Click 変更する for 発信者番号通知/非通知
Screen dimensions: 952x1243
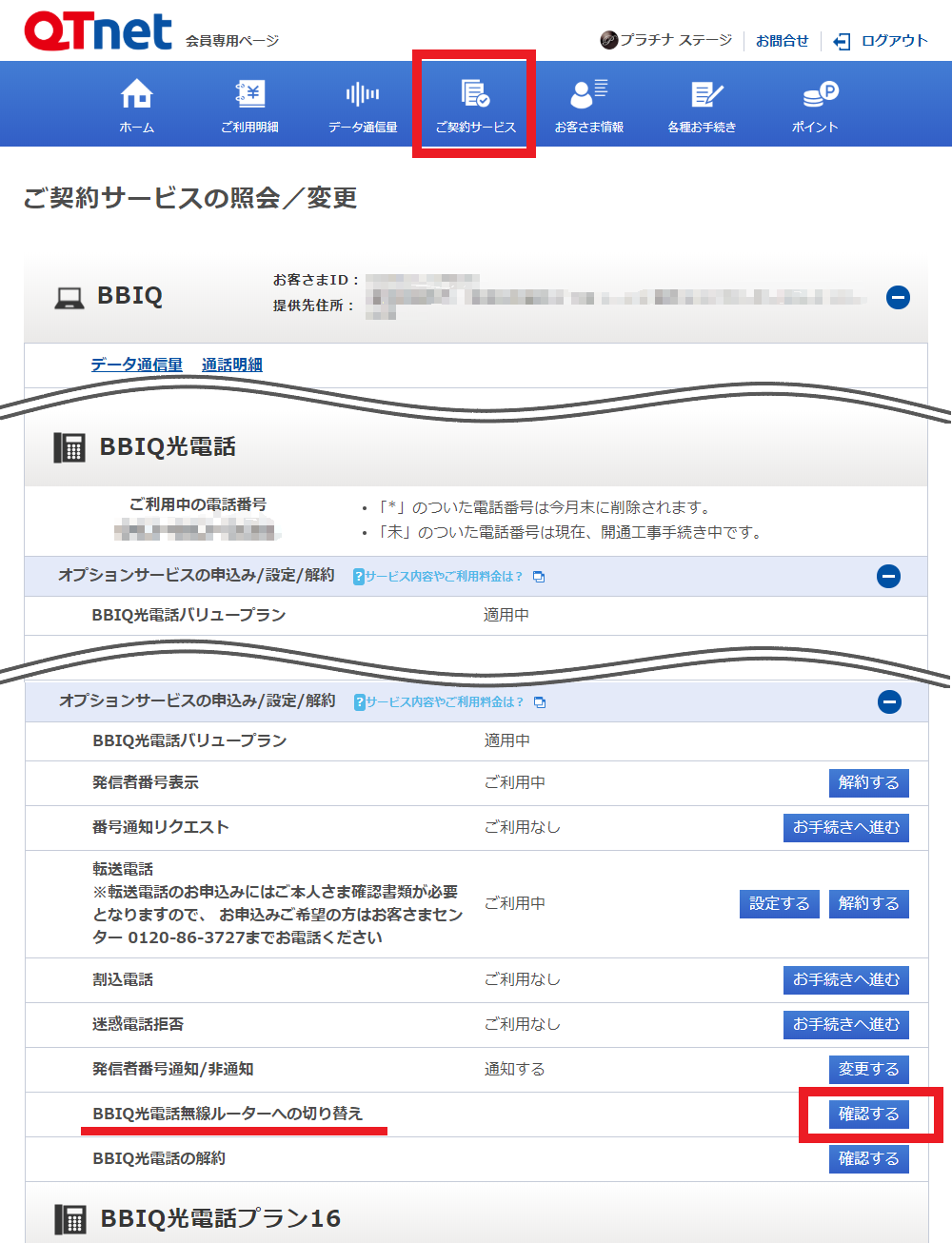point(868,1069)
